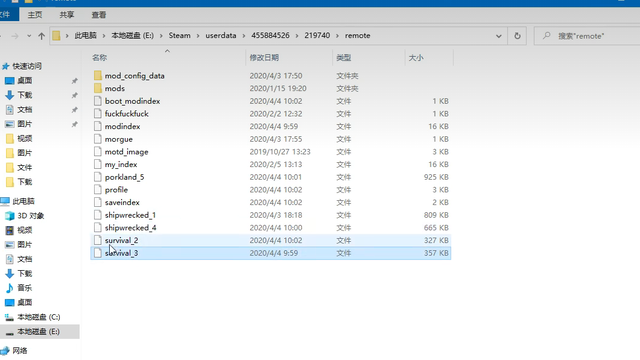Open 快速访问 in sidebar
The height and width of the screenshot is (360, 640).
click(x=27, y=66)
